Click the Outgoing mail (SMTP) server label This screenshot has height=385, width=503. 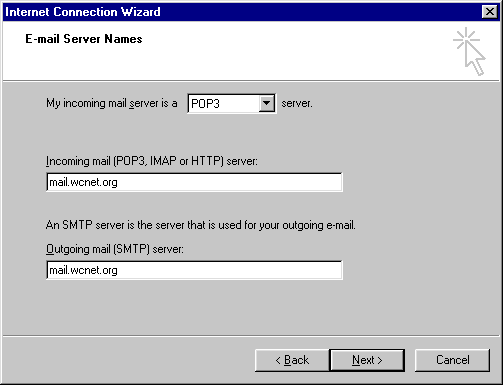point(115,249)
